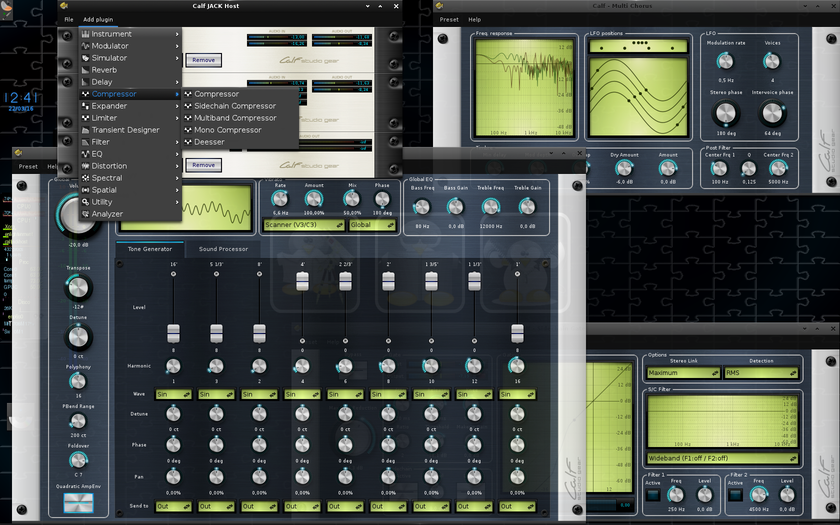Click the LFO positions graph
Screen dimensions: 840x525
[638, 96]
